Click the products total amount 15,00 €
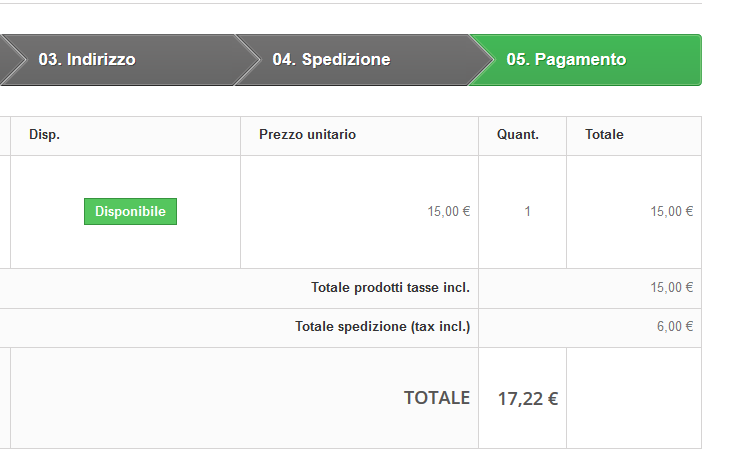754x474 pixels. (671, 288)
